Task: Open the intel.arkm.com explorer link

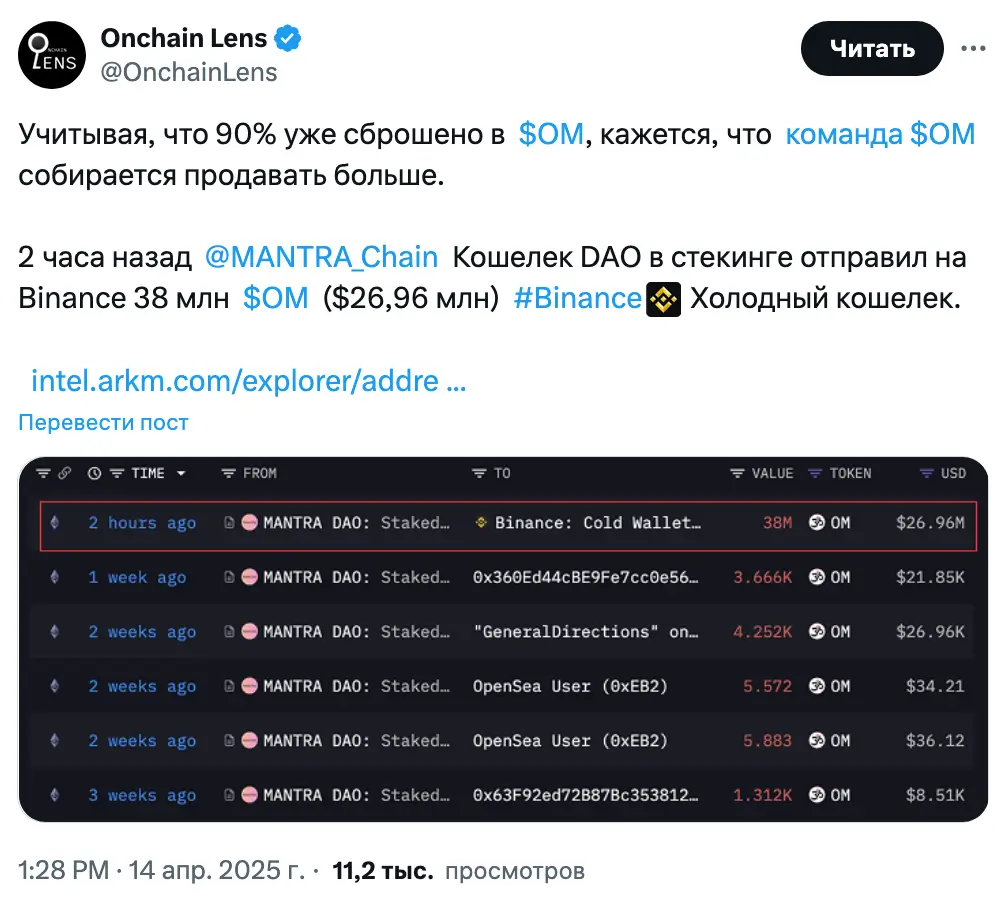Action: tap(248, 381)
